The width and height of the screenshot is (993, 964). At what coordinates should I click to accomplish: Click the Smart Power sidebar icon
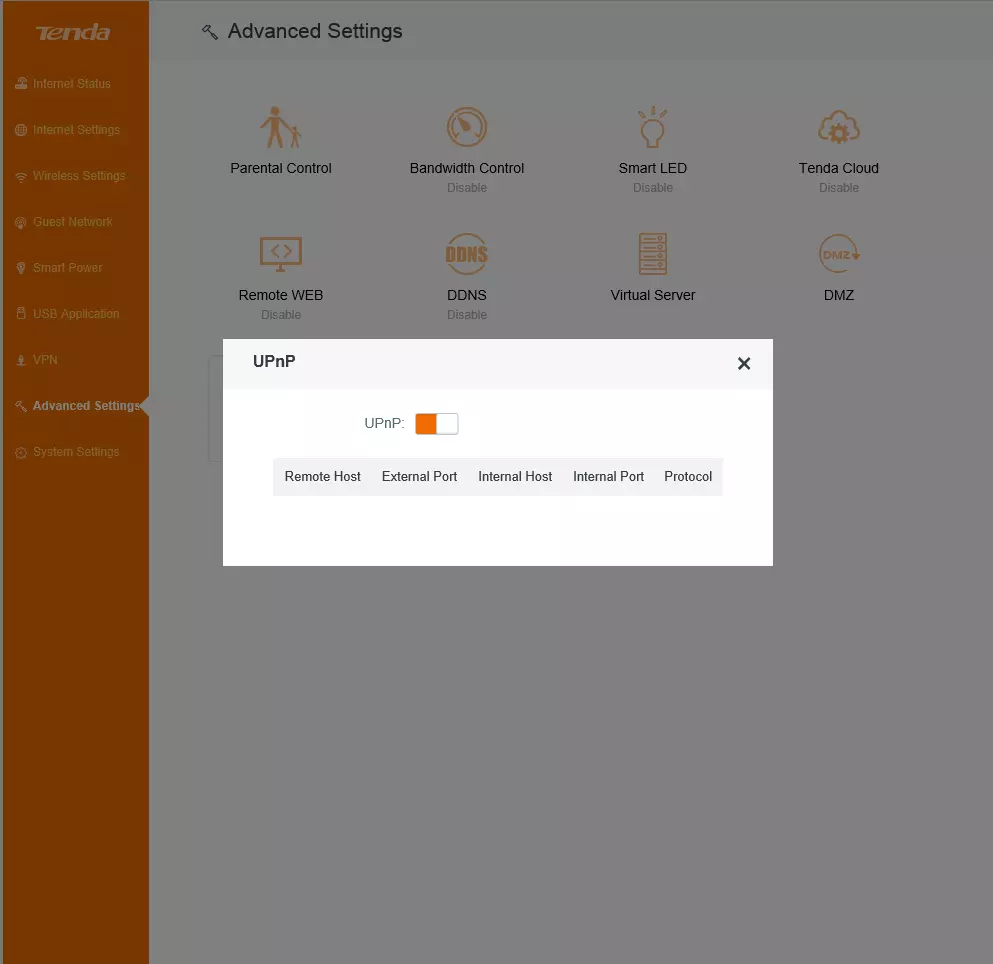21,268
